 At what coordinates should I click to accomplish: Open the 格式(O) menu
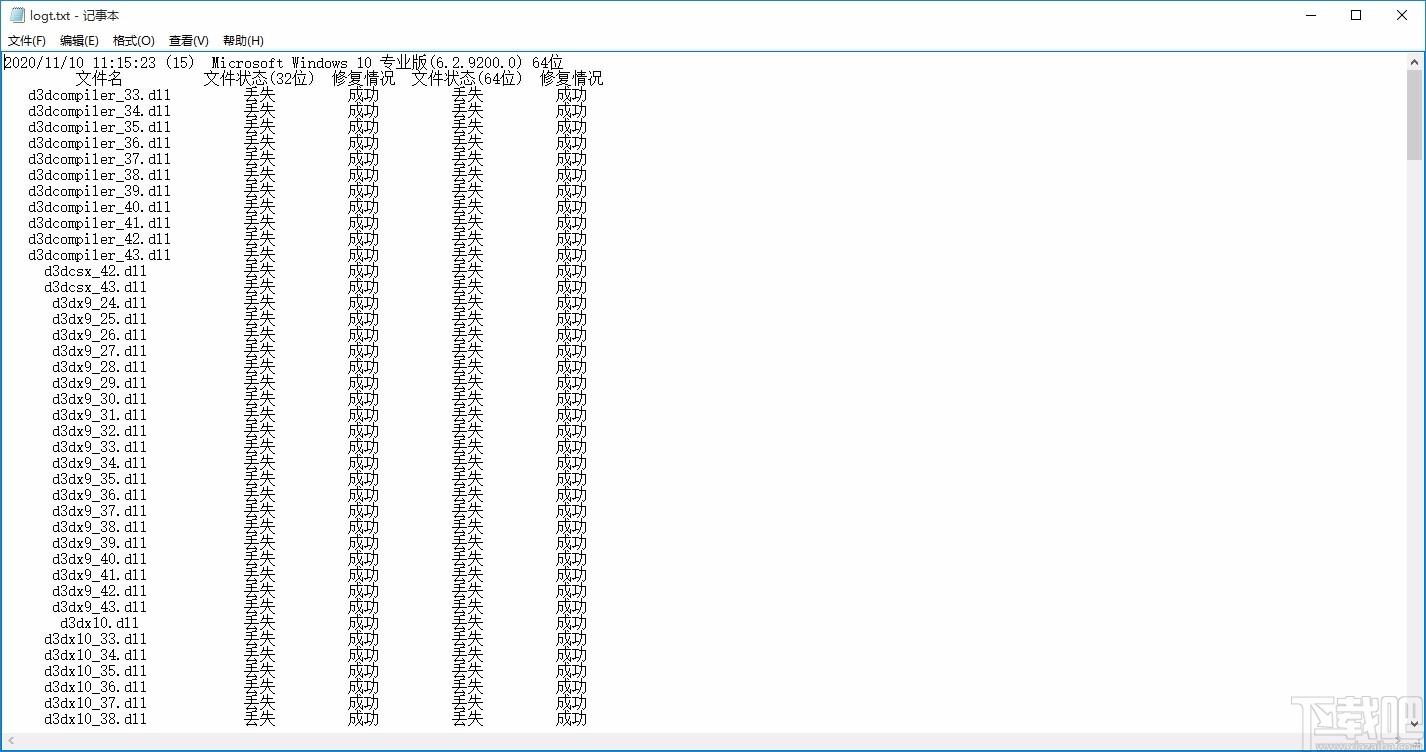[x=134, y=41]
